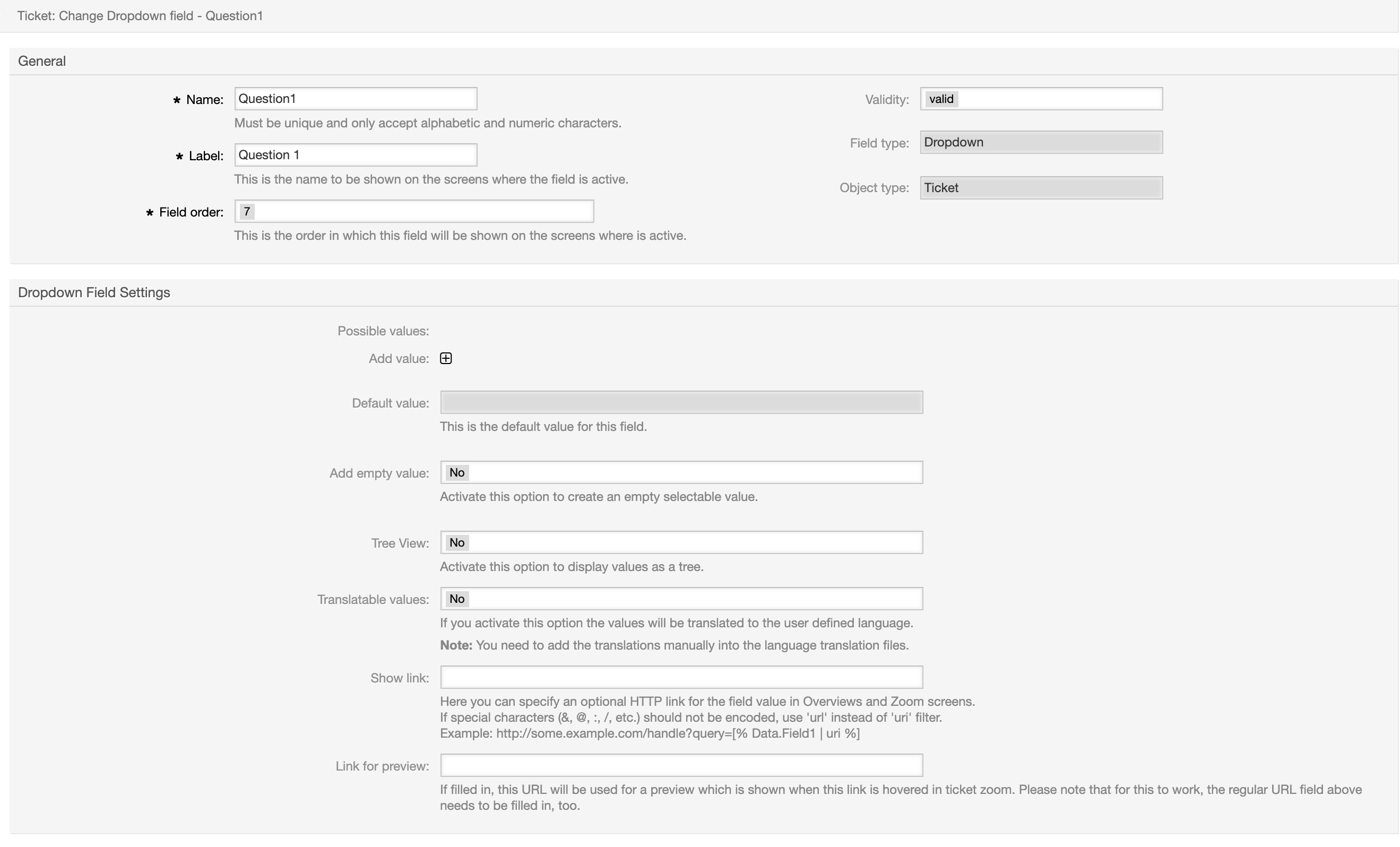
Task: Open the Translatable values dropdown
Action: point(681,599)
